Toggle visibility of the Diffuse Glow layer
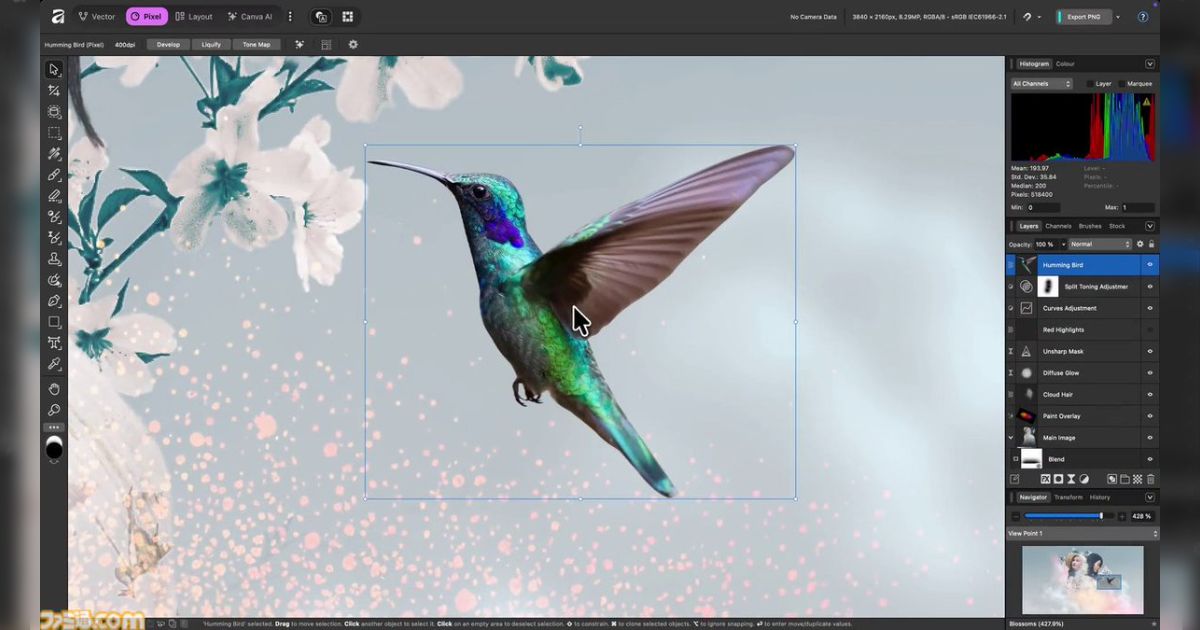The image size is (1200, 630). [x=1149, y=372]
